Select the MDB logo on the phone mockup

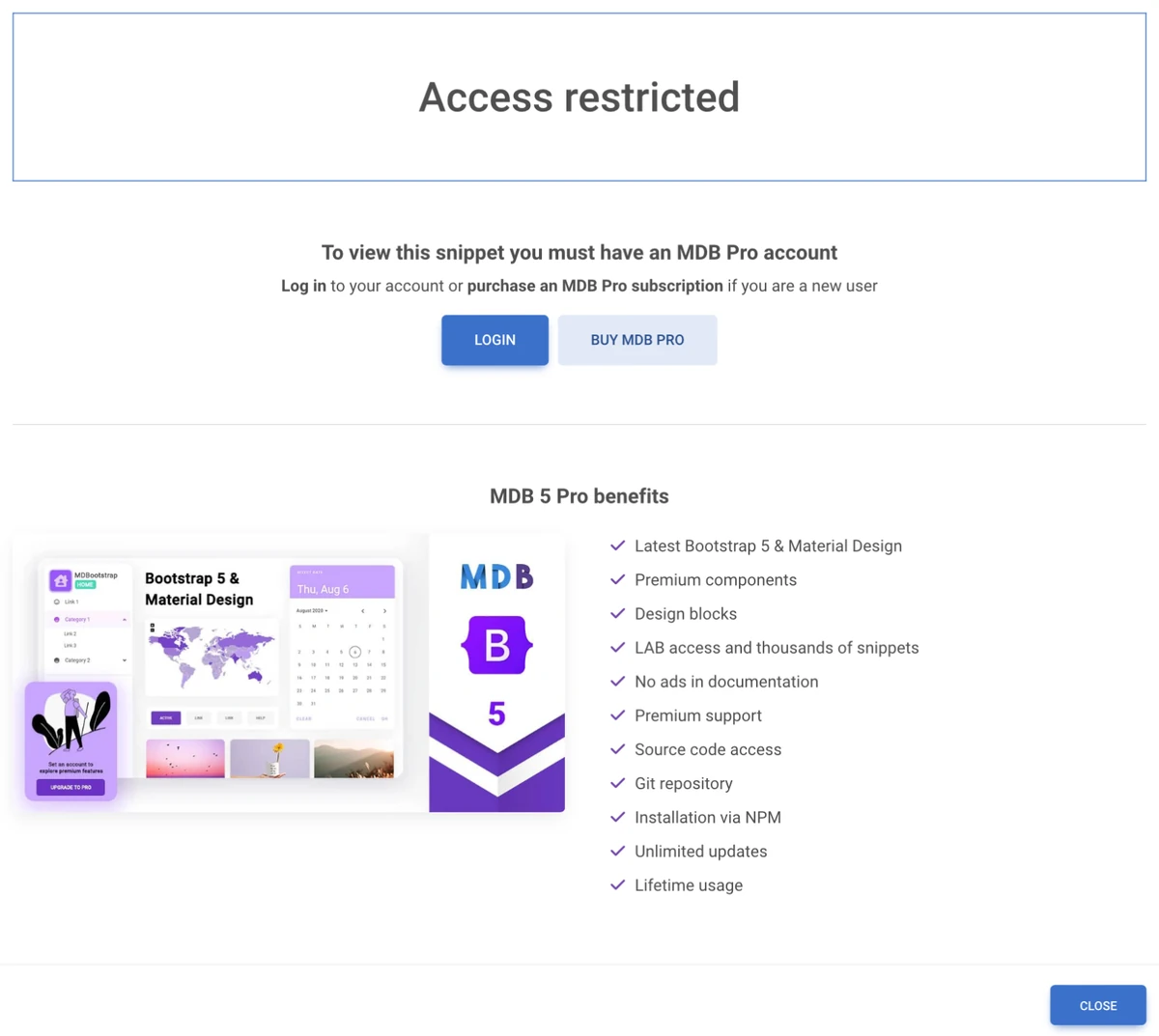point(496,576)
